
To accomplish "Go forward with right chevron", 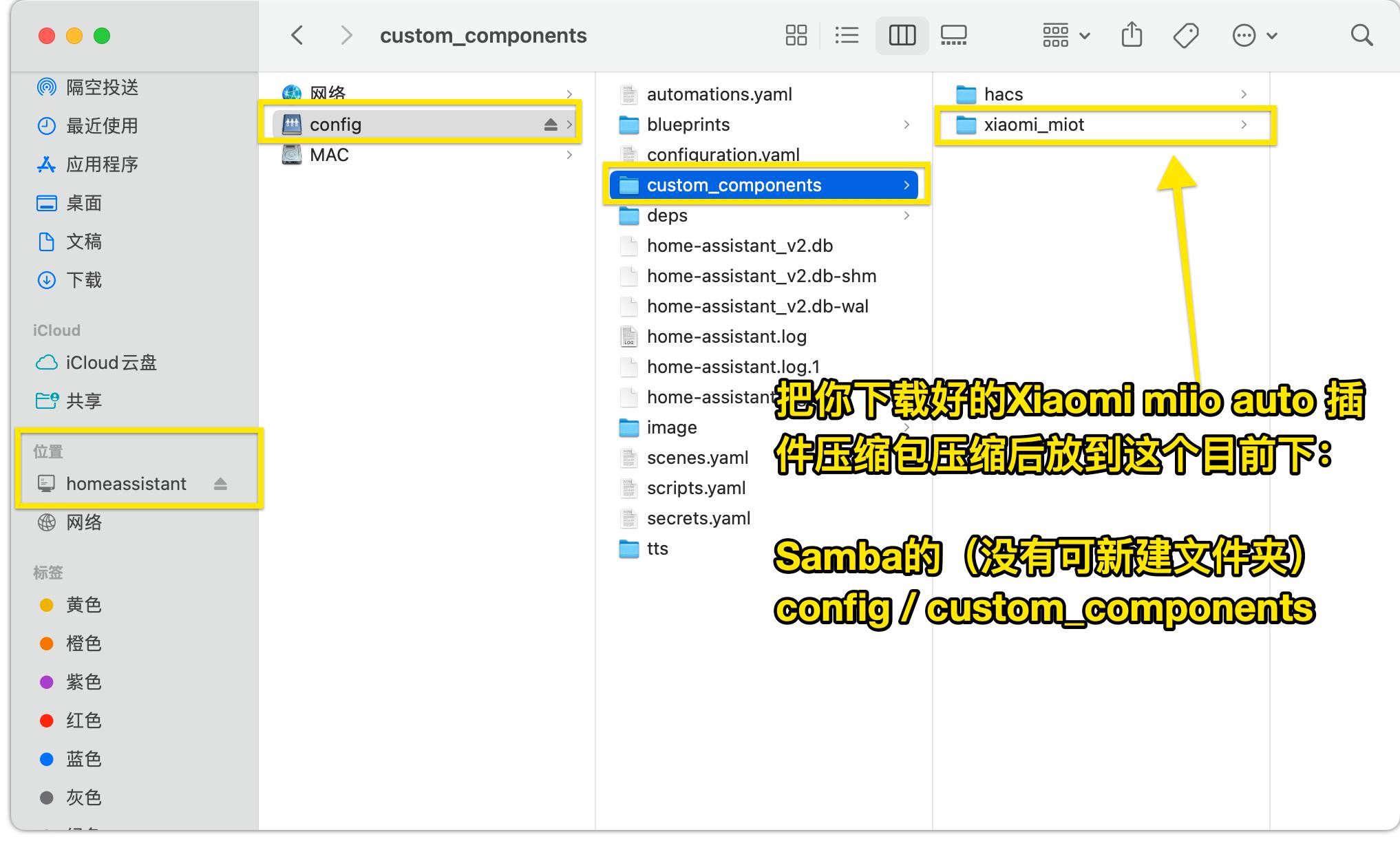I will tap(346, 35).
